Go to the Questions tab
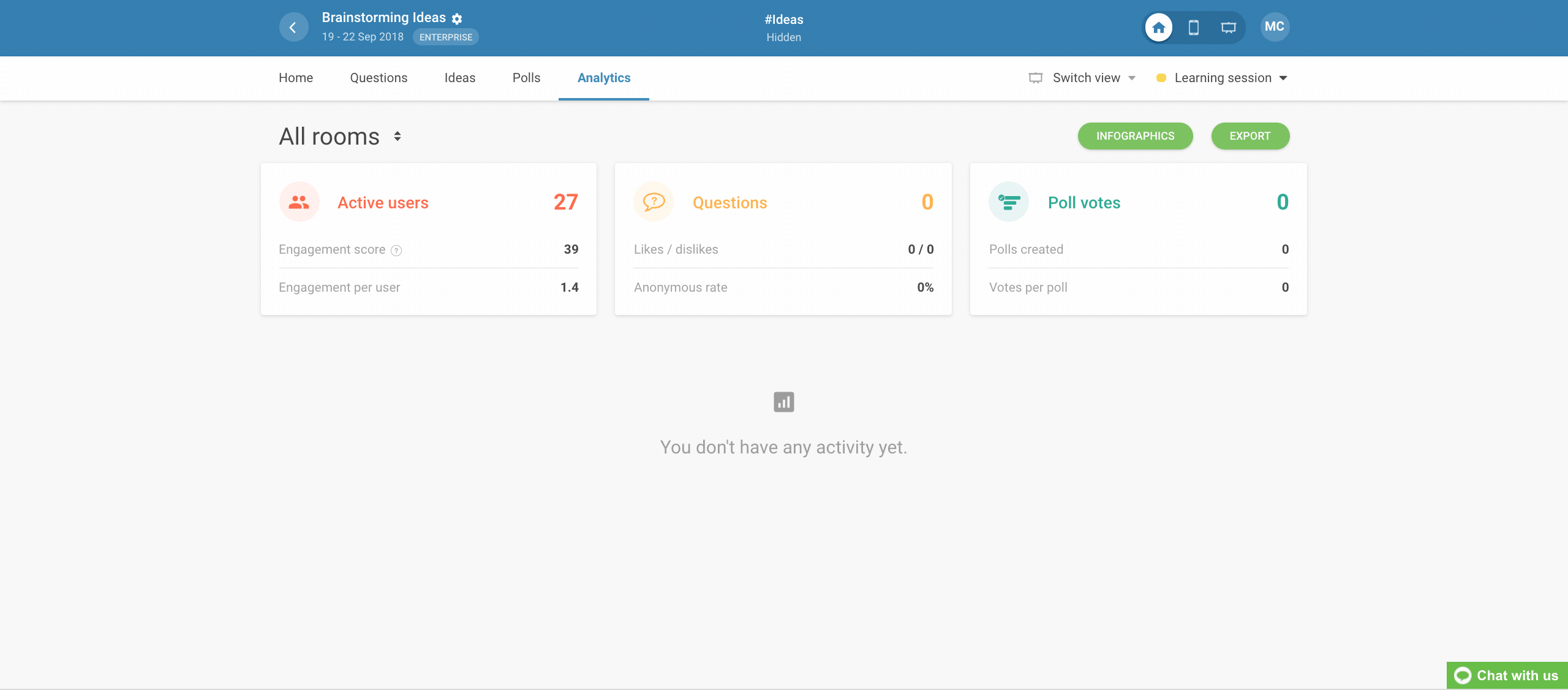Image resolution: width=1568 pixels, height=690 pixels. pos(379,78)
